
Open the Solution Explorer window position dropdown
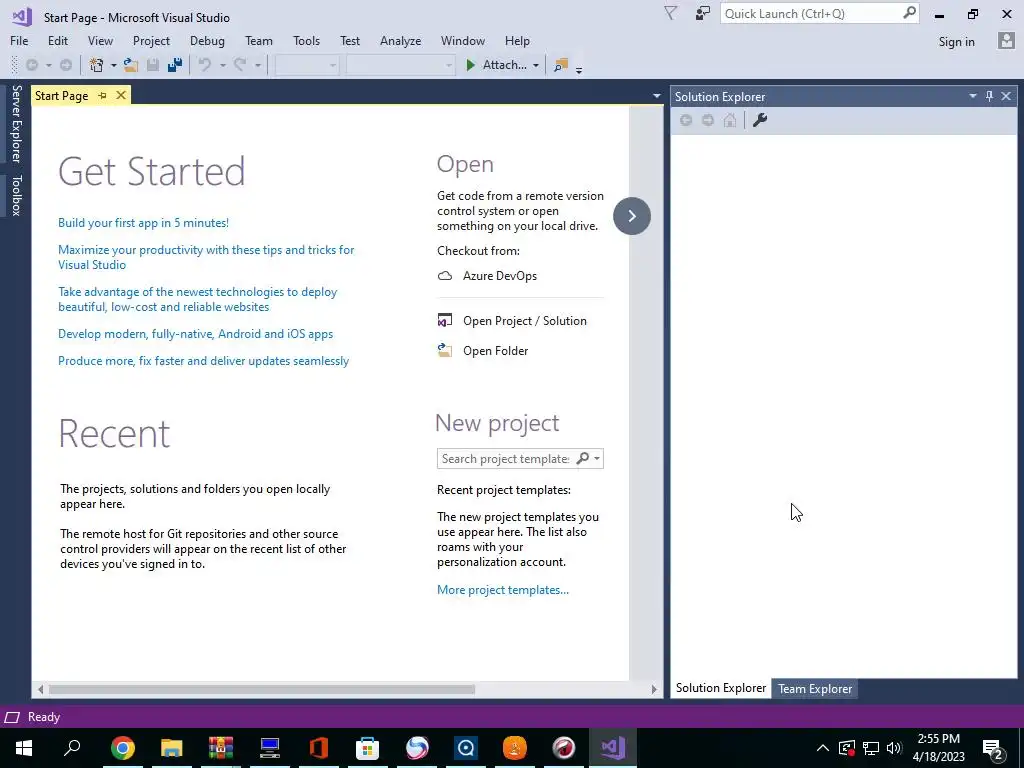tap(972, 96)
